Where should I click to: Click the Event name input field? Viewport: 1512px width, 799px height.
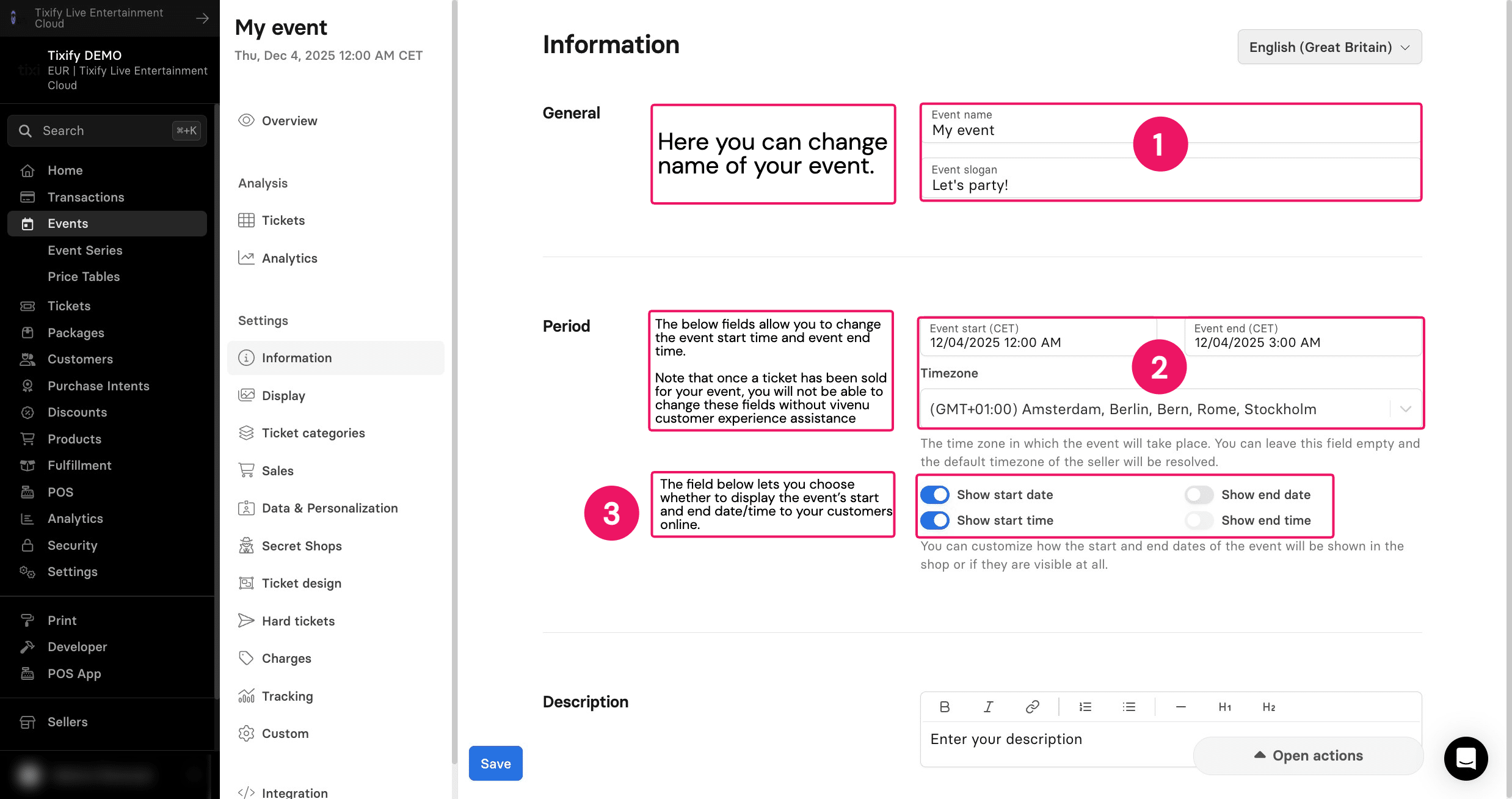1171,124
